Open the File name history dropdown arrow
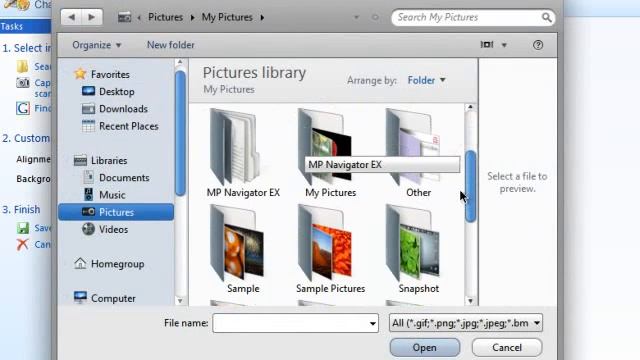640x360 pixels. tap(372, 323)
